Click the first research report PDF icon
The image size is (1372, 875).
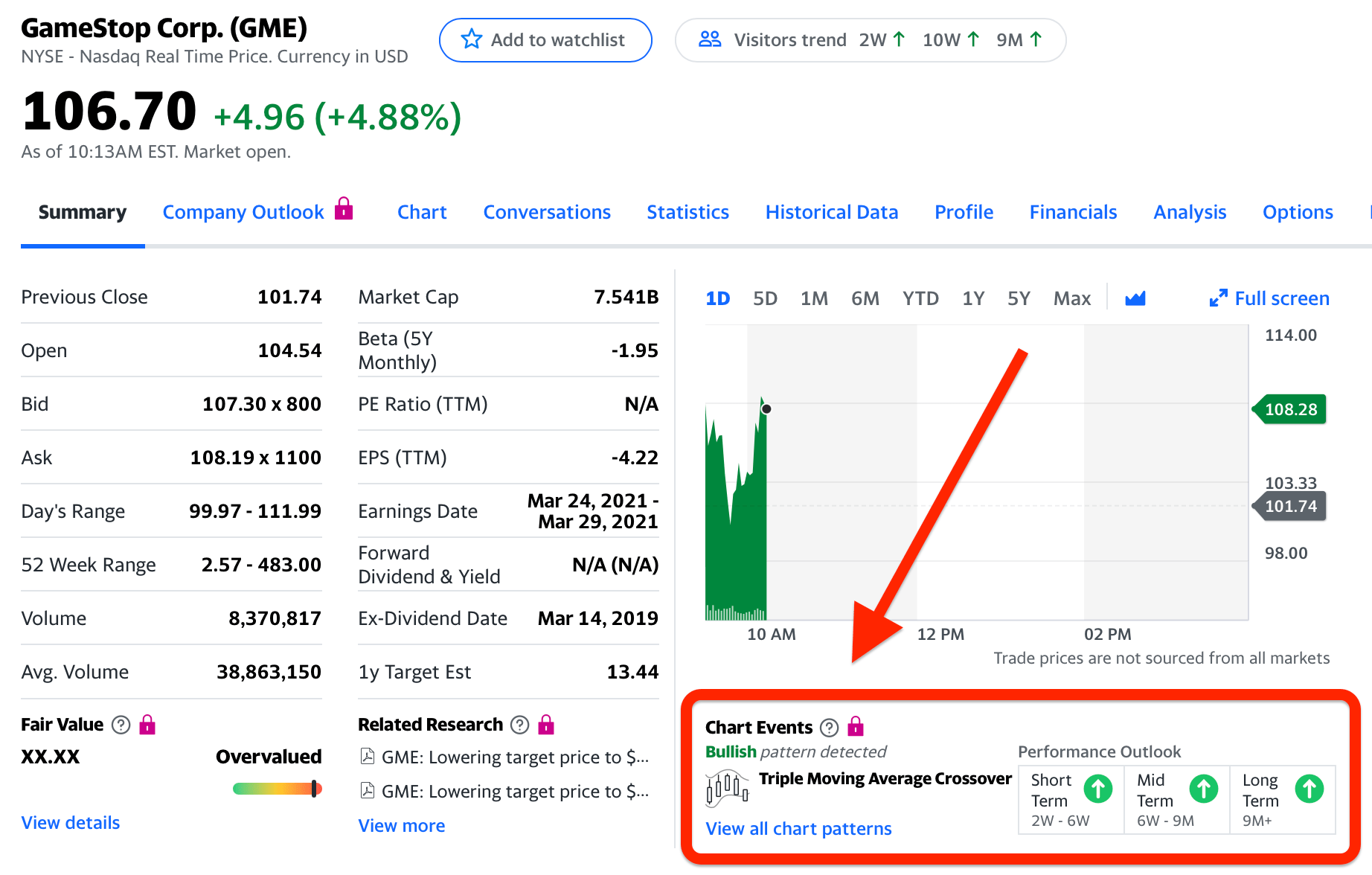(368, 757)
